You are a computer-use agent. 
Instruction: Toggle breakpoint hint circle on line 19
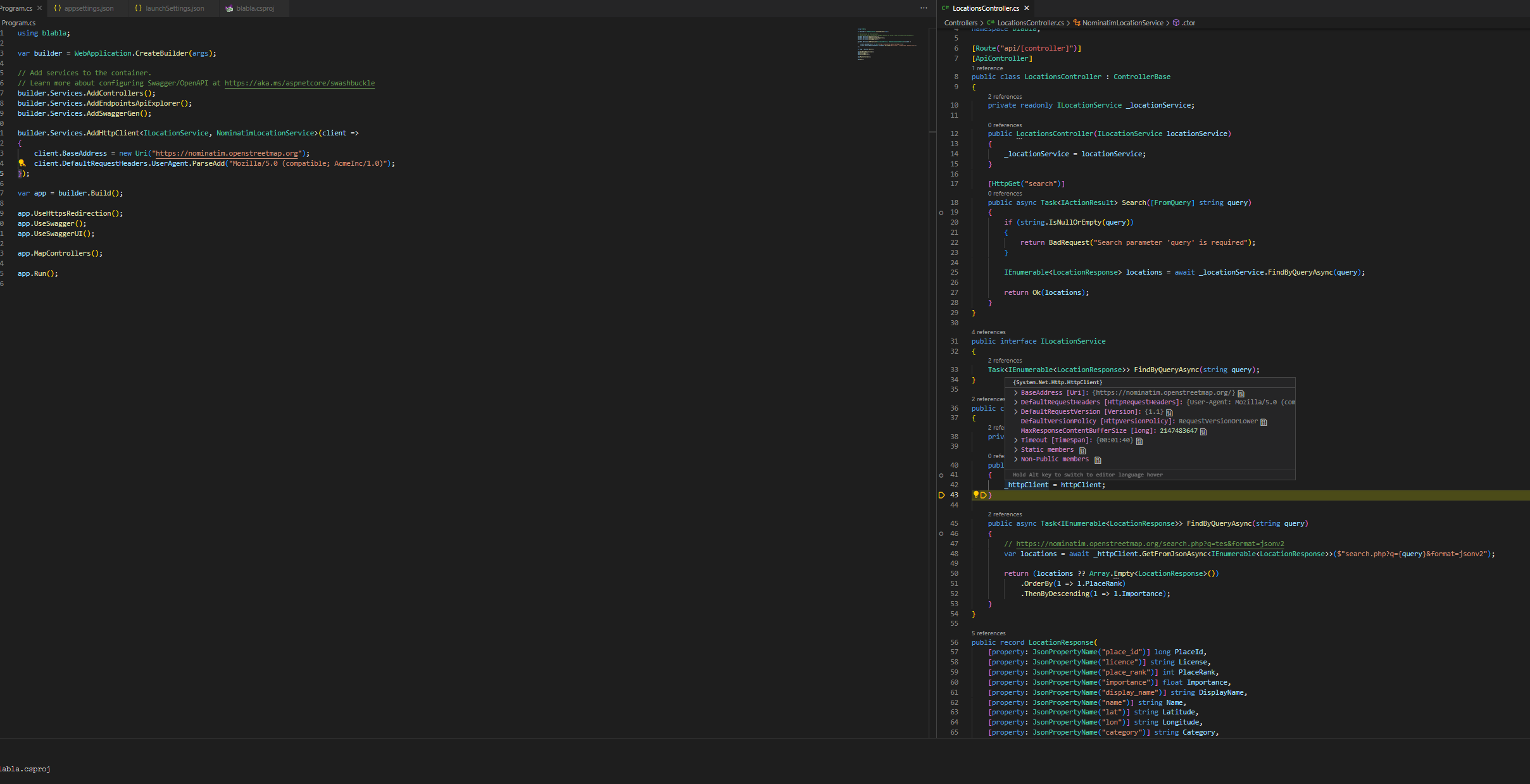[x=941, y=213]
